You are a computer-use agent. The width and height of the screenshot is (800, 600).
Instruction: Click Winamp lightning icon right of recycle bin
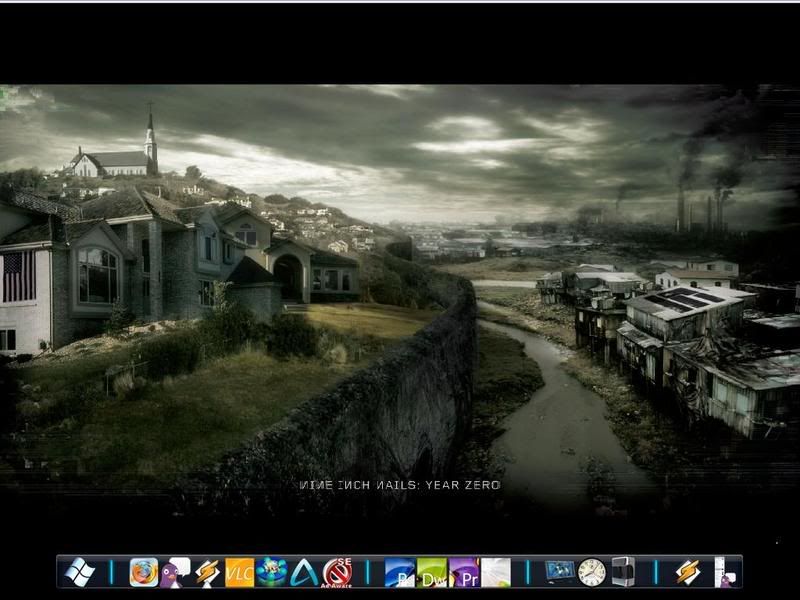(687, 572)
